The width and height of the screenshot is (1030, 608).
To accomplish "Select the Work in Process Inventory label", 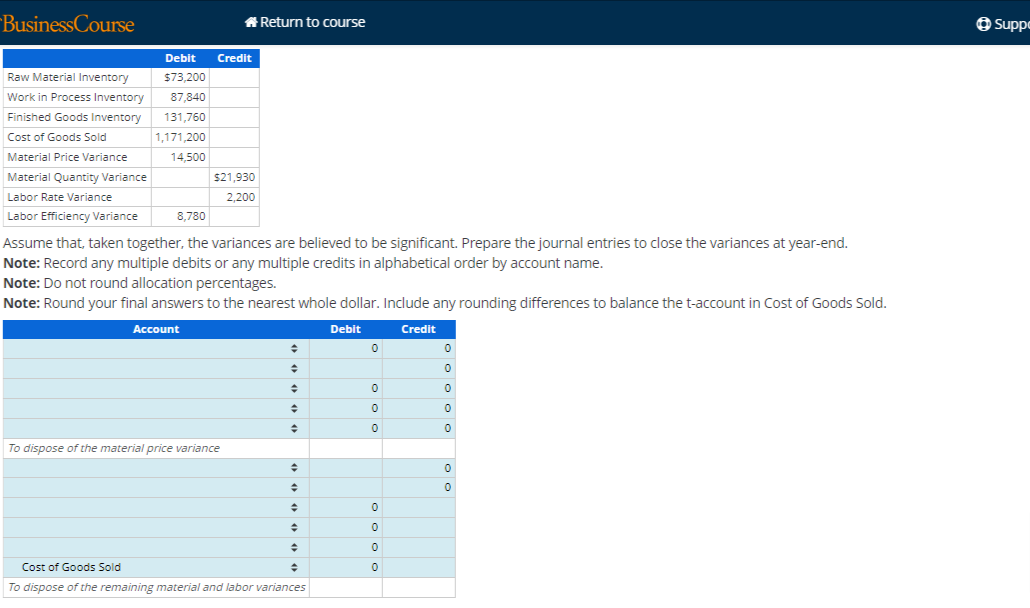I will 76,97.
